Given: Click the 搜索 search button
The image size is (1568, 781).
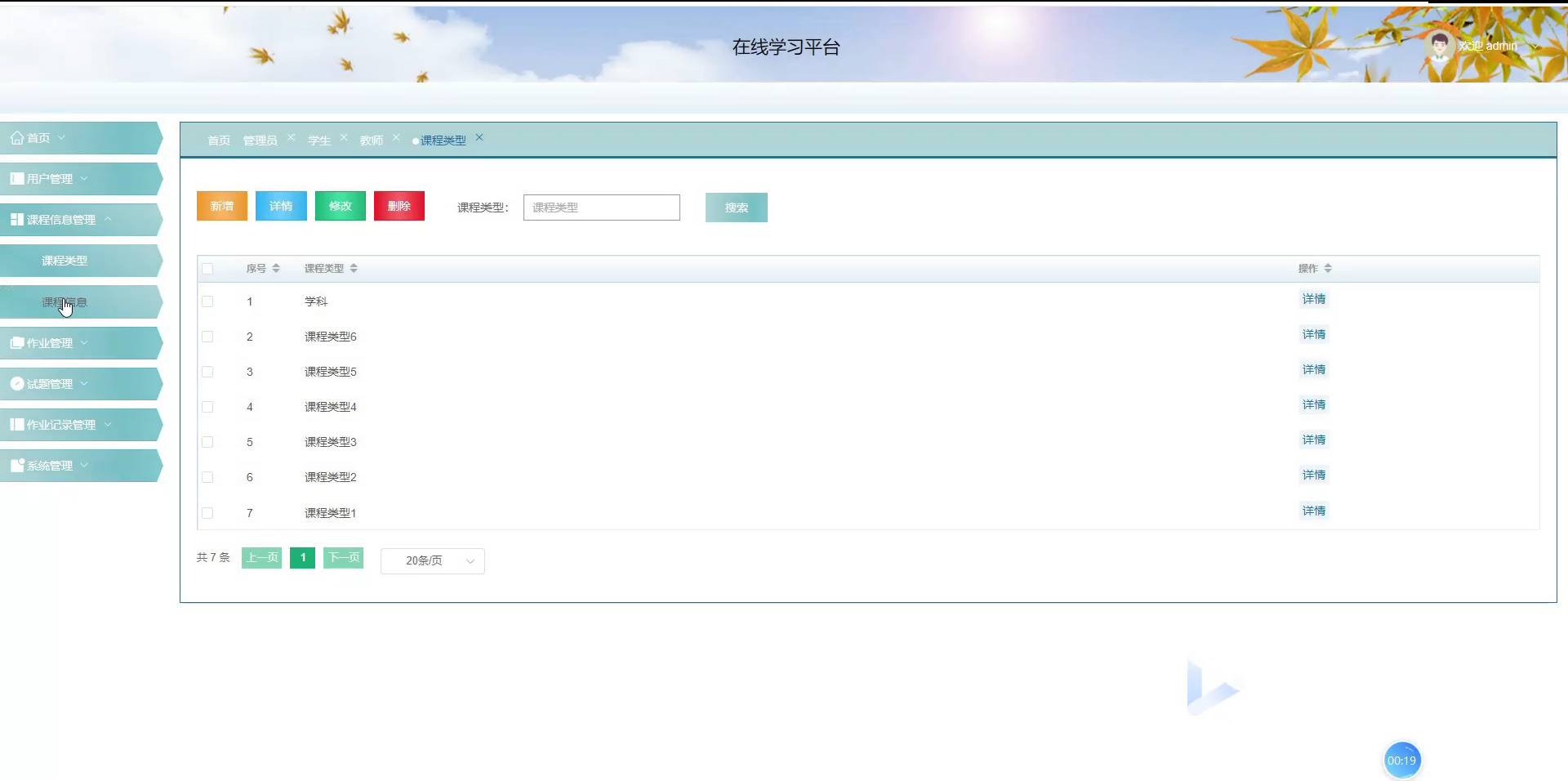Looking at the screenshot, I should pos(737,208).
